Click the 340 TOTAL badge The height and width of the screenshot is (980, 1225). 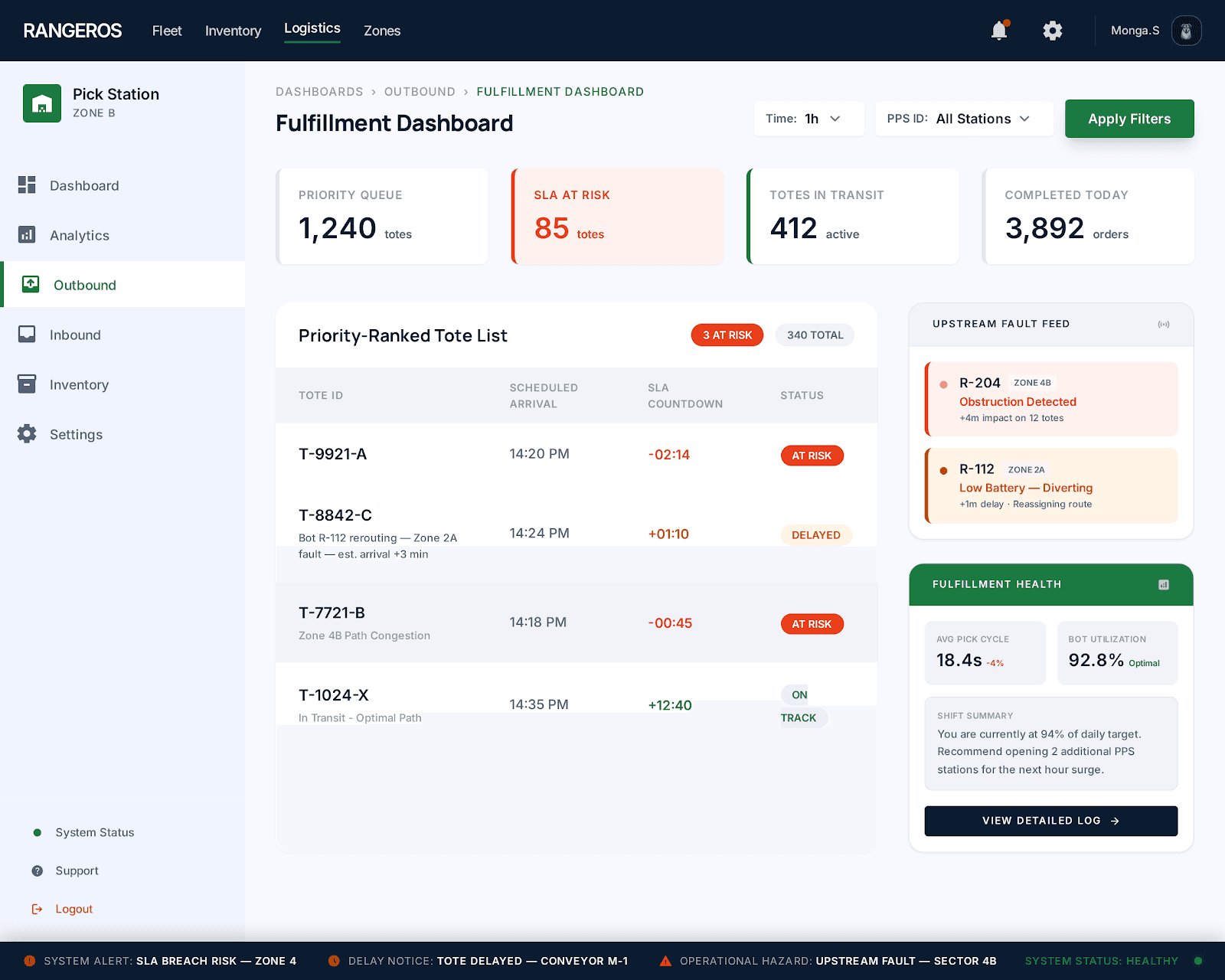point(815,335)
